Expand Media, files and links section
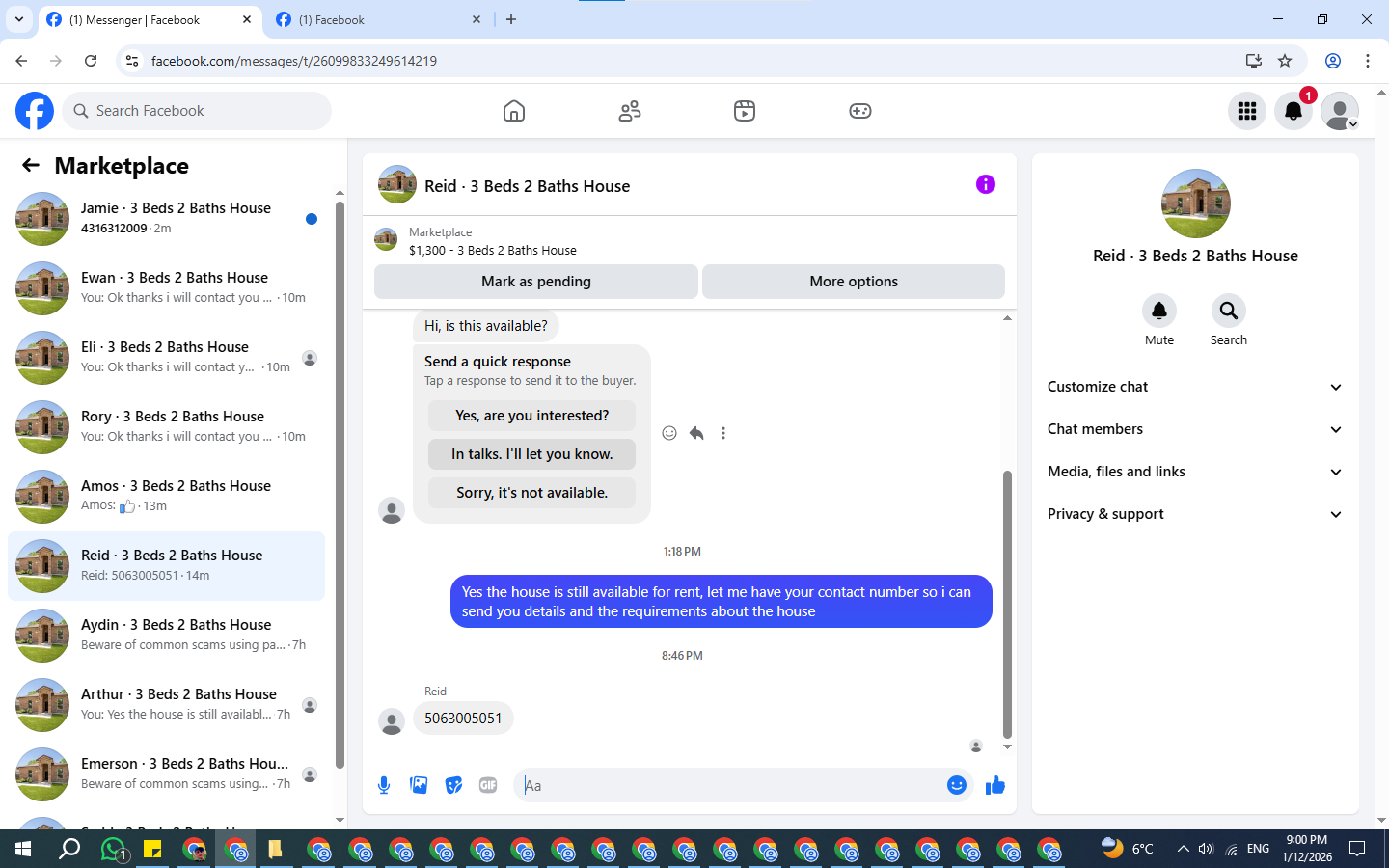Viewport: 1389px width, 868px height. click(x=1195, y=472)
